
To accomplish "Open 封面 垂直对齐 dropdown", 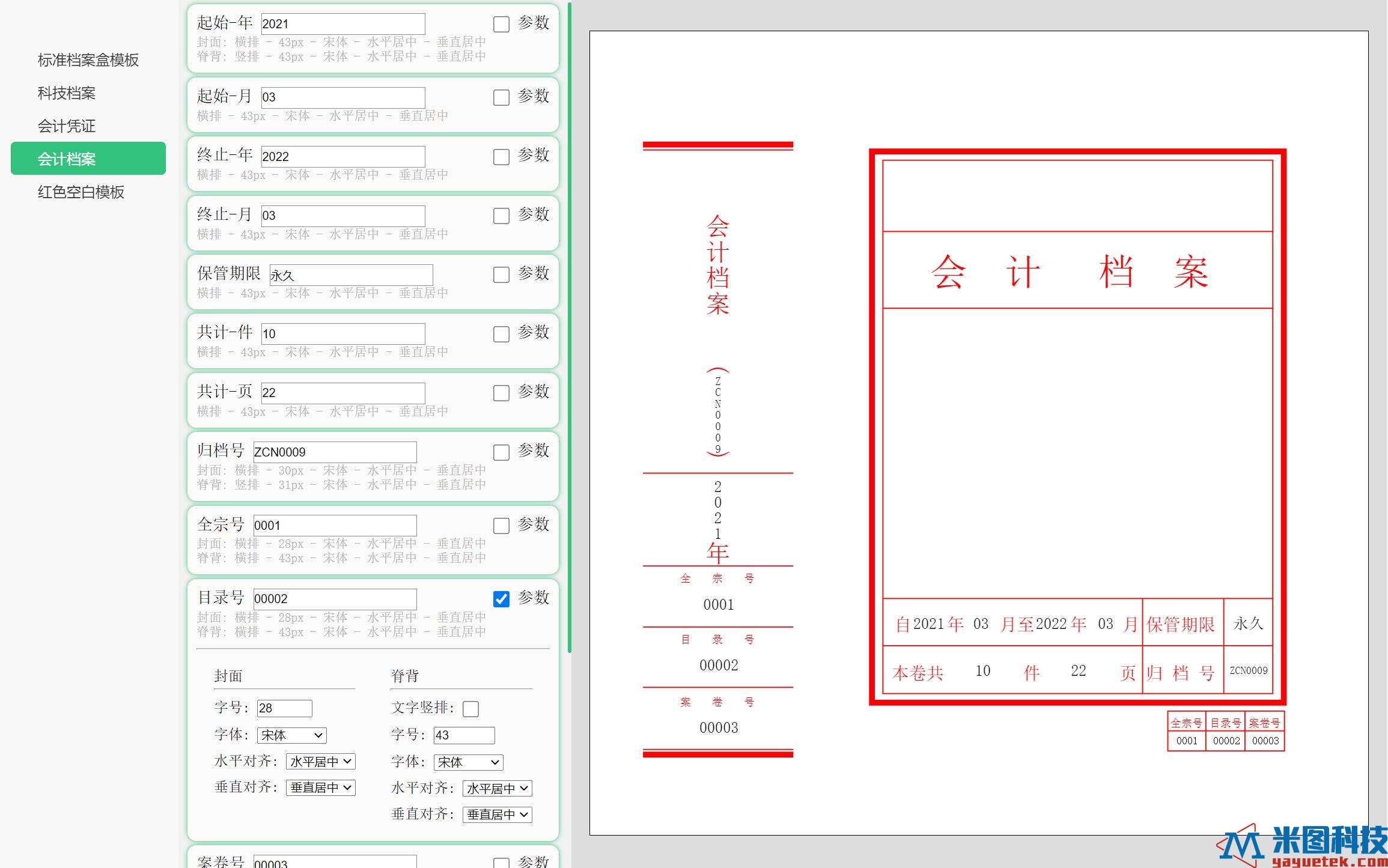I will coord(321,788).
